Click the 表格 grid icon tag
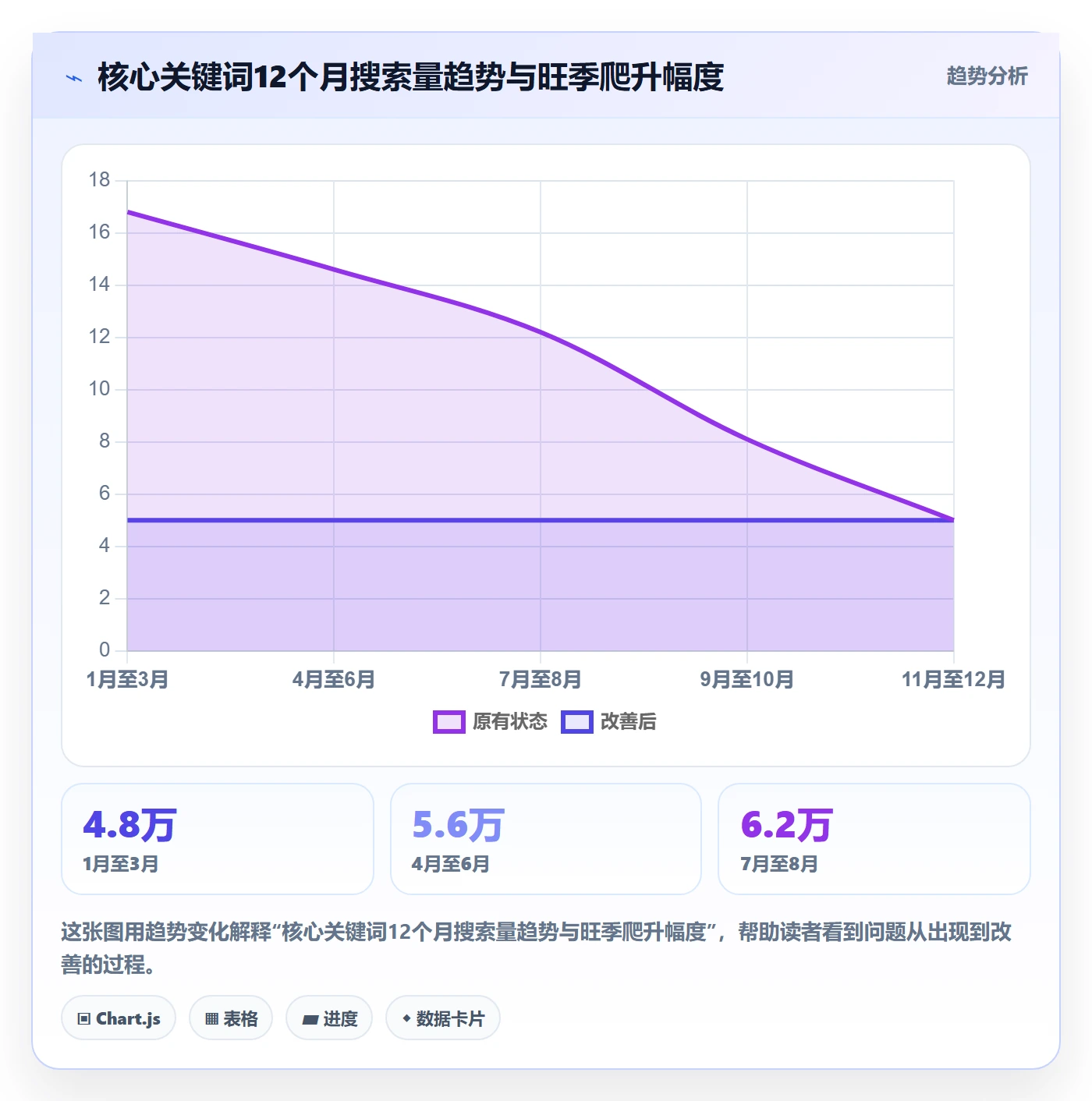Screen dimensions: 1092x1101 click(x=231, y=1018)
